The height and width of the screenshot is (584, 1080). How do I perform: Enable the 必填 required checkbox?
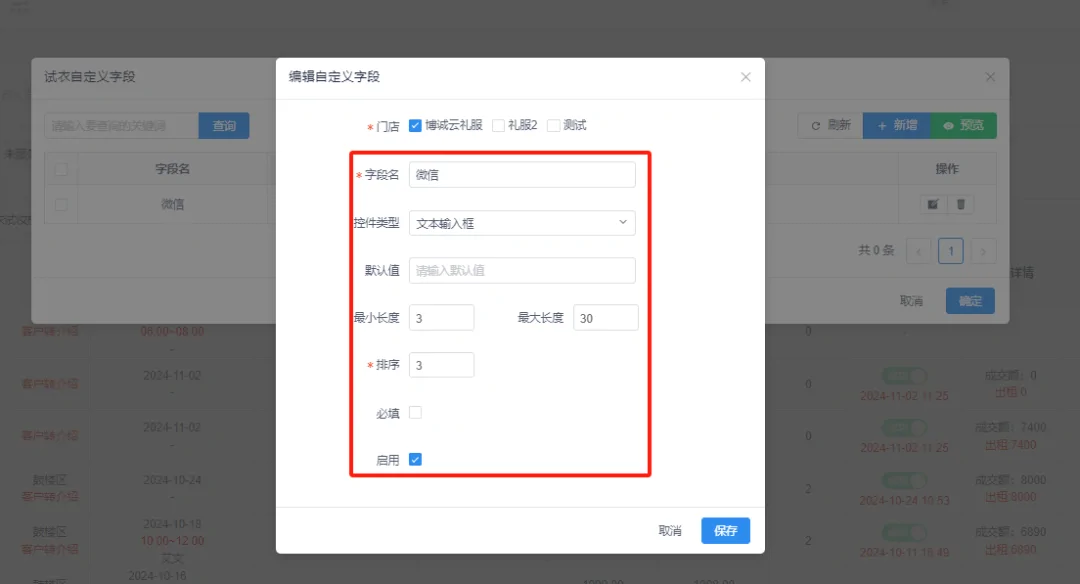tap(416, 412)
